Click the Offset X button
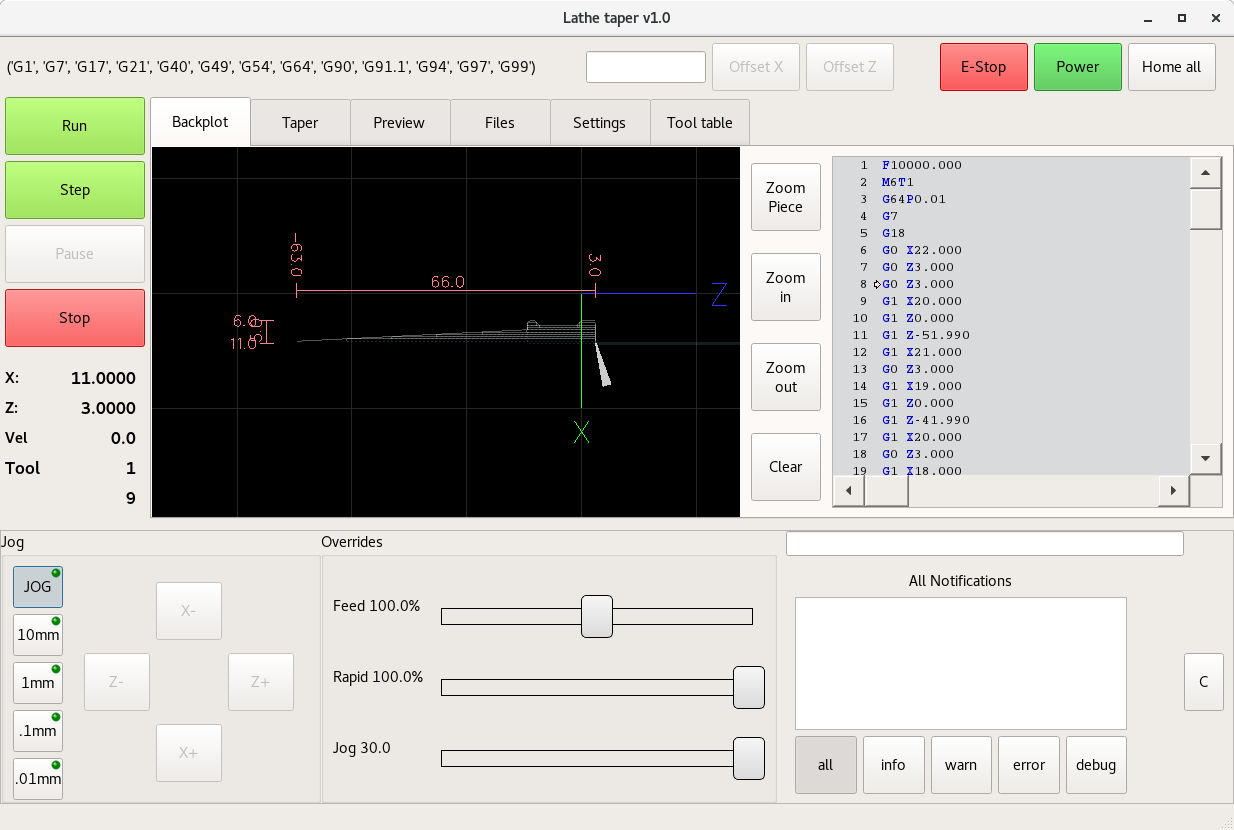The image size is (1234, 830). (756, 67)
